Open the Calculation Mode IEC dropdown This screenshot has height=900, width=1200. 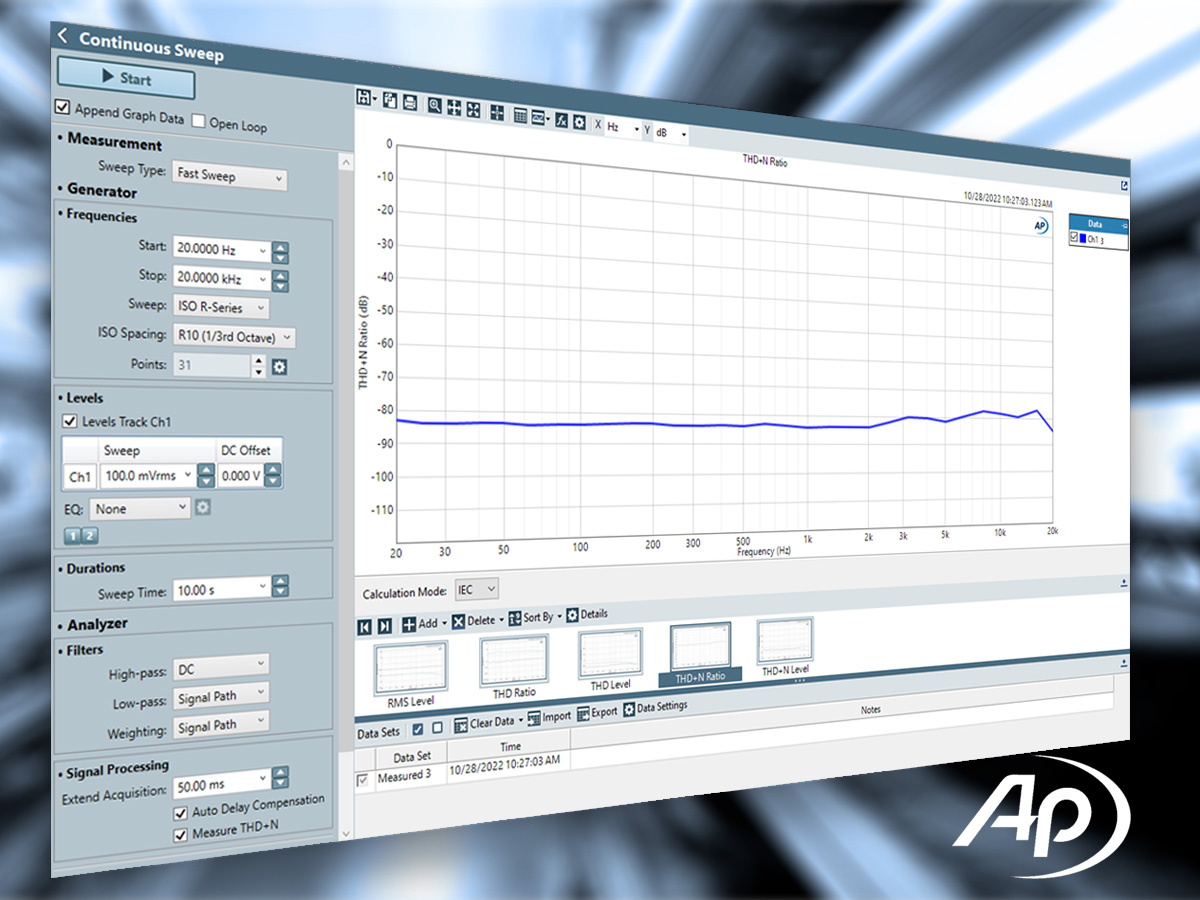(x=476, y=590)
